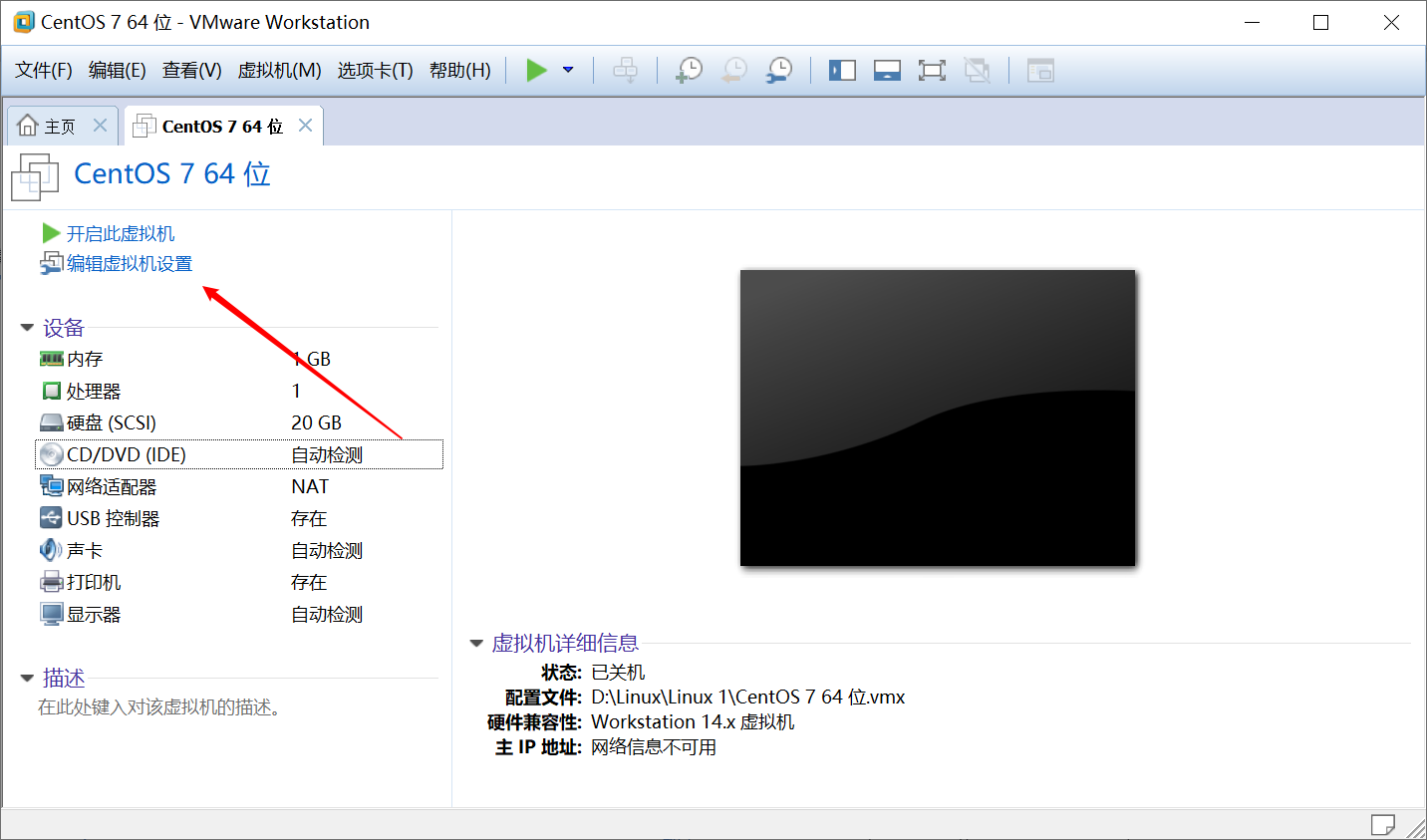The image size is (1427, 840).
Task: Take a snapshot of the virtual machine
Action: pyautogui.click(x=689, y=70)
